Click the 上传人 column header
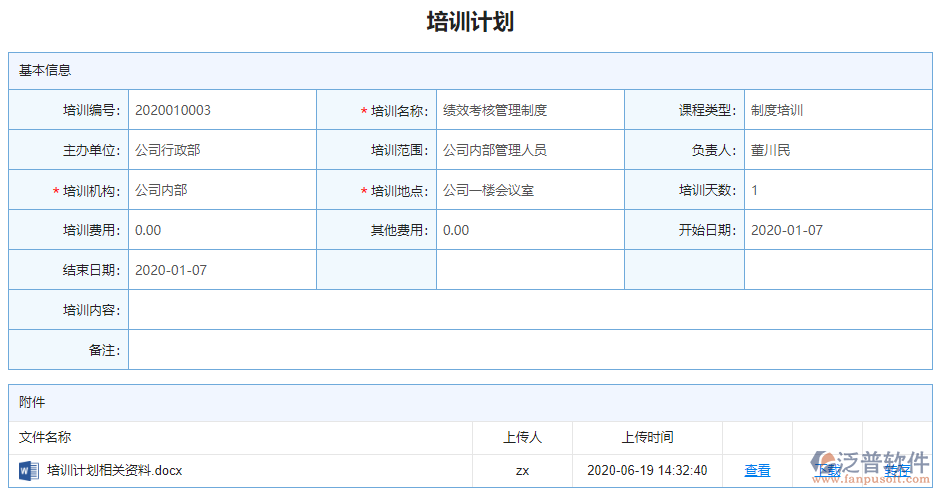Image resolution: width=940 pixels, height=495 pixels. tap(522, 437)
